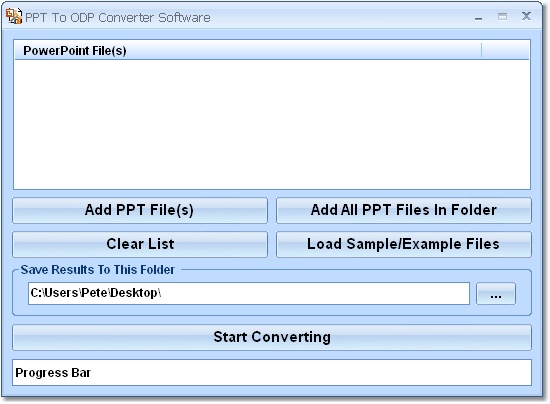Add All PPT Files In Folder
The height and width of the screenshot is (404, 550).
404,210
